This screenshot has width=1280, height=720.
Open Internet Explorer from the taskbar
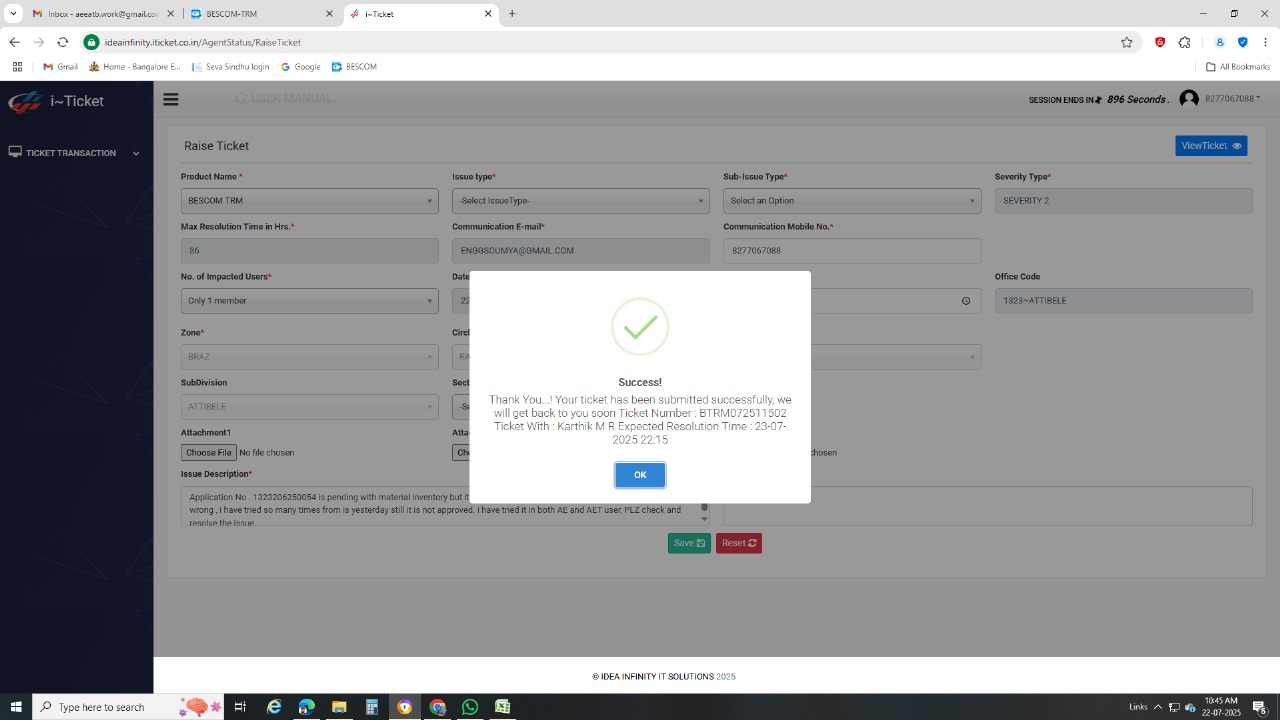tap(274, 707)
